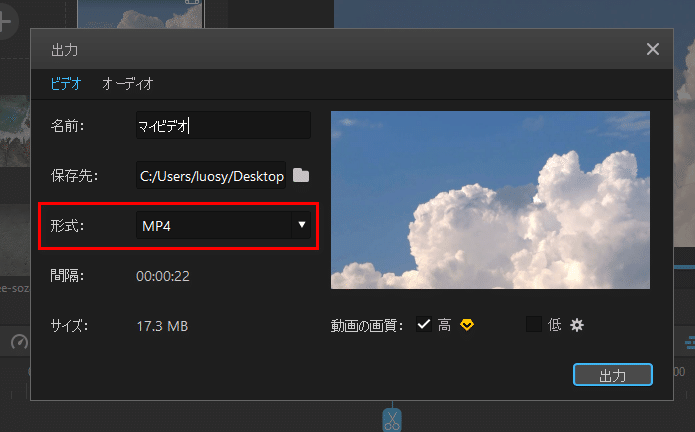Click the cloud video preview
Screen dimensions: 695x432
pyautogui.click(x=490, y=200)
